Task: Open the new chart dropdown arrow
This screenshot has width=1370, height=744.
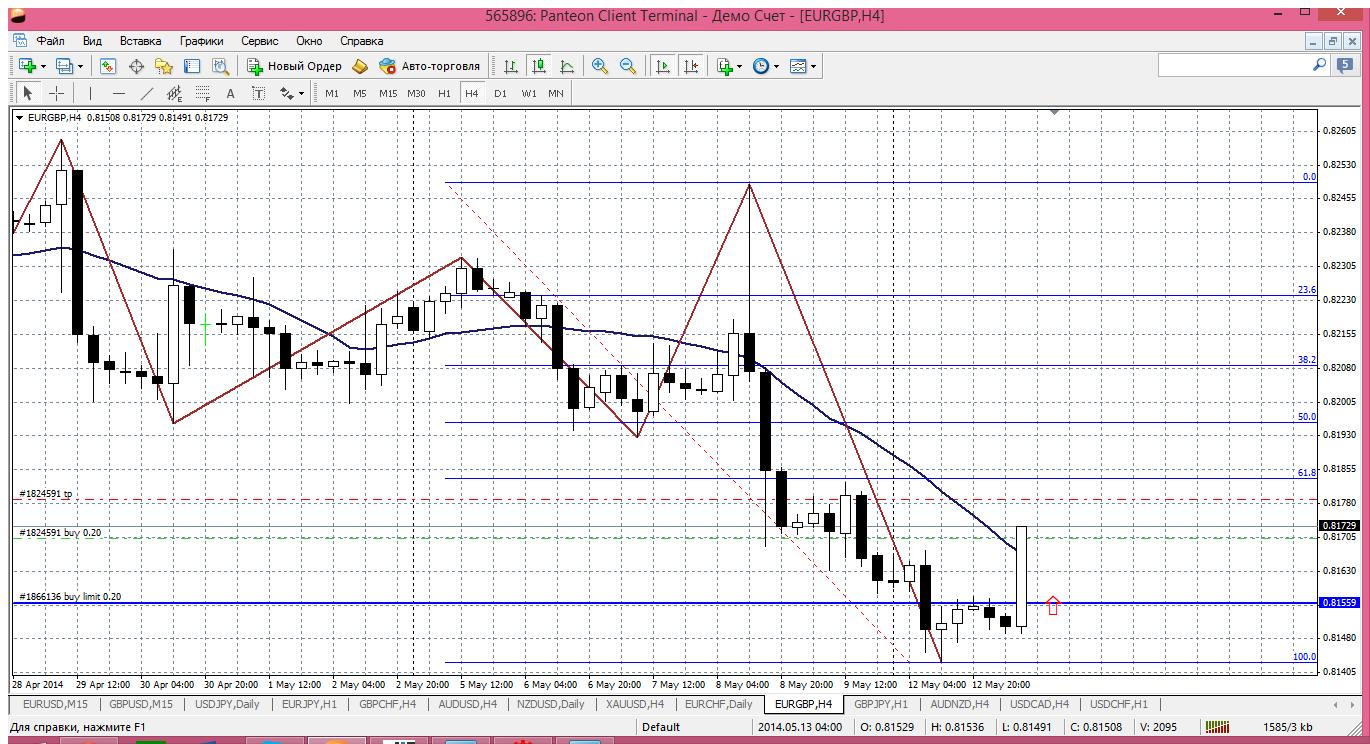Action: pyautogui.click(x=42, y=66)
